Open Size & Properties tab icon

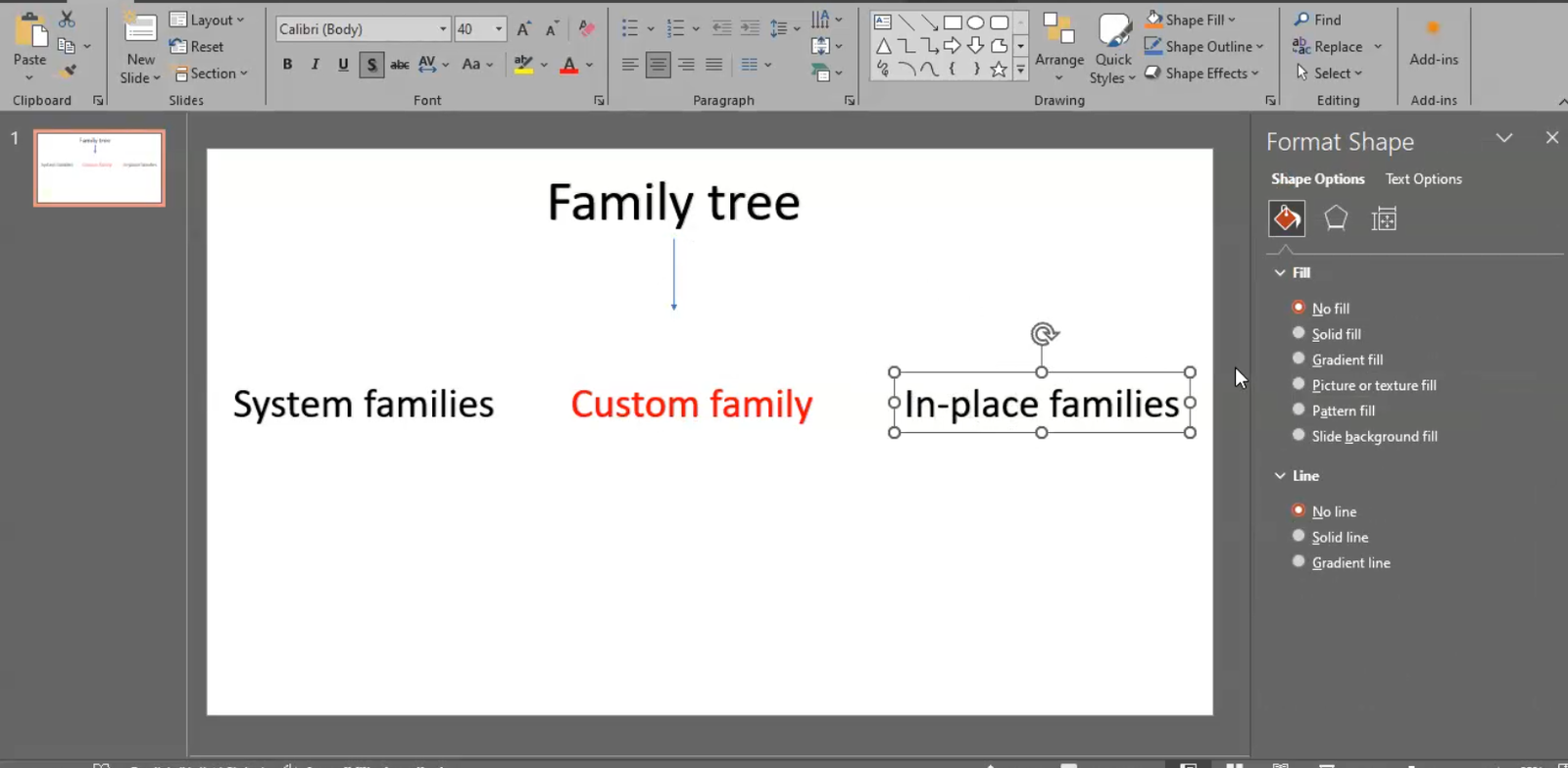point(1384,218)
